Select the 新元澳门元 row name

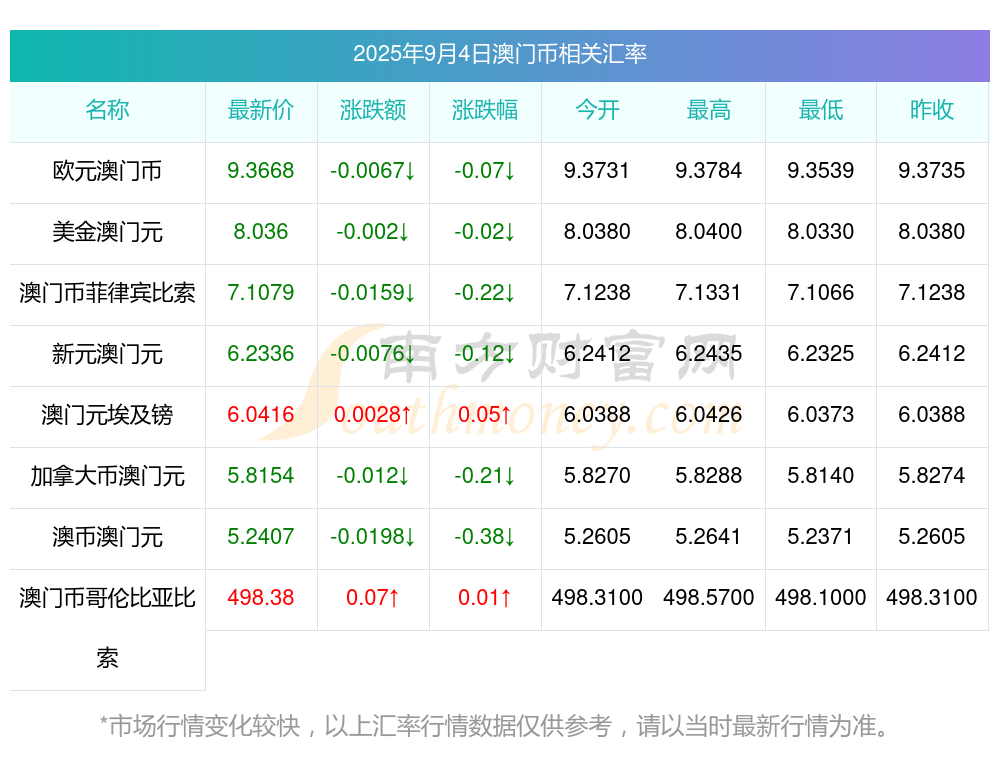click(107, 354)
